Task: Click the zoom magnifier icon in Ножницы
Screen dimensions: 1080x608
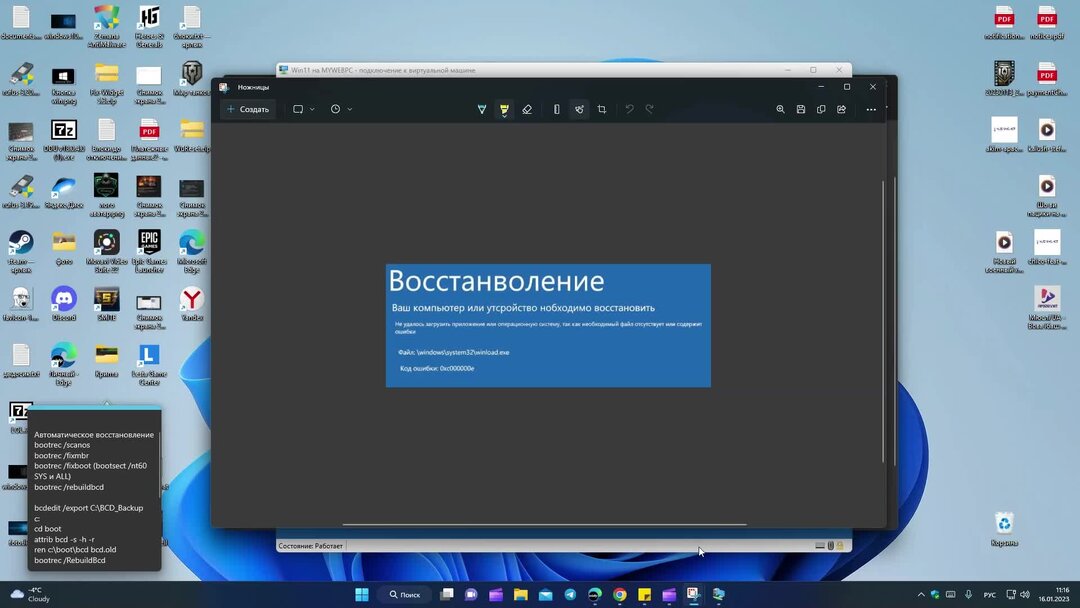Action: 780,109
